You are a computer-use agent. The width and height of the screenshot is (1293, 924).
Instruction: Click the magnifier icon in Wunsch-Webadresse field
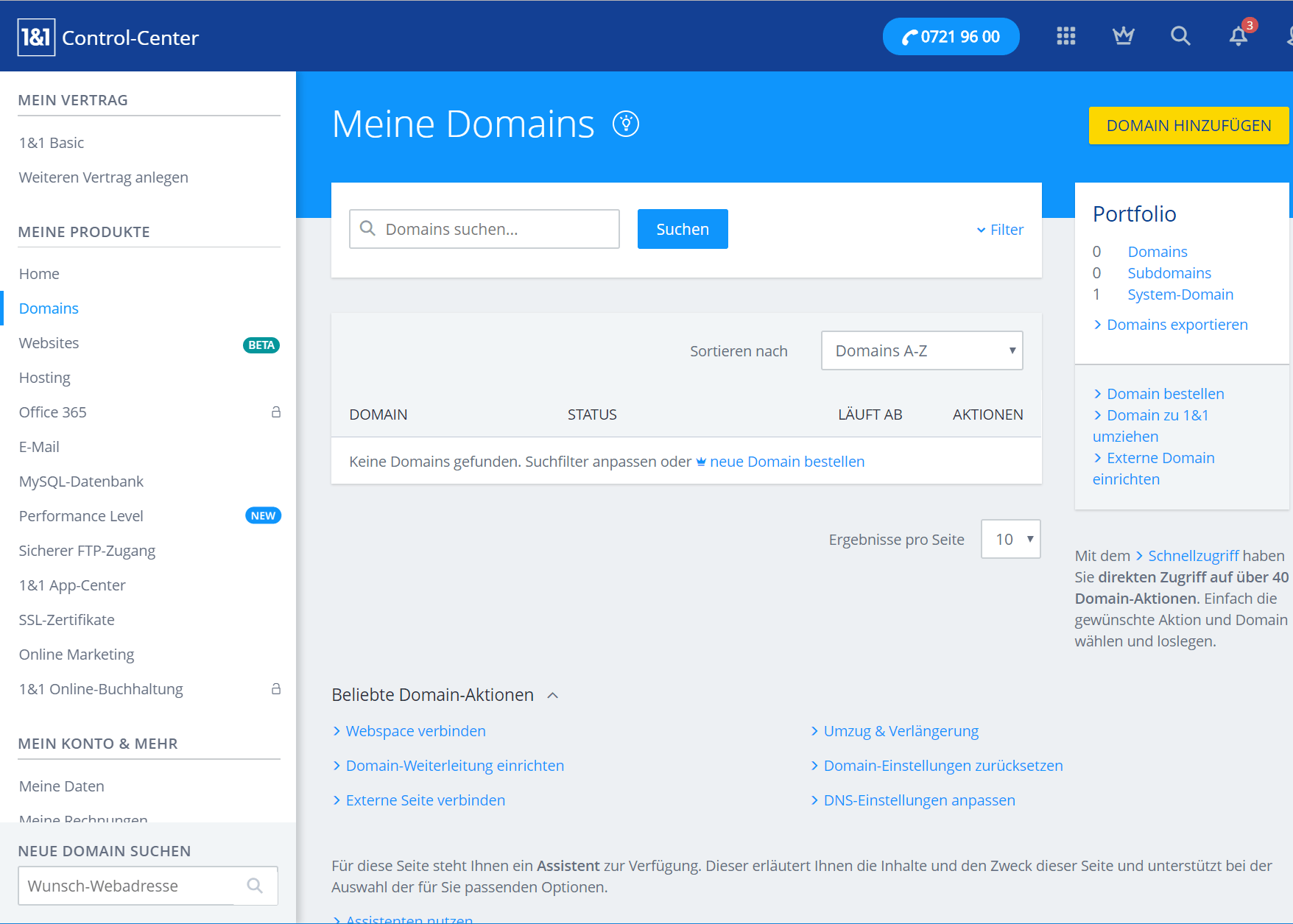coord(255,886)
